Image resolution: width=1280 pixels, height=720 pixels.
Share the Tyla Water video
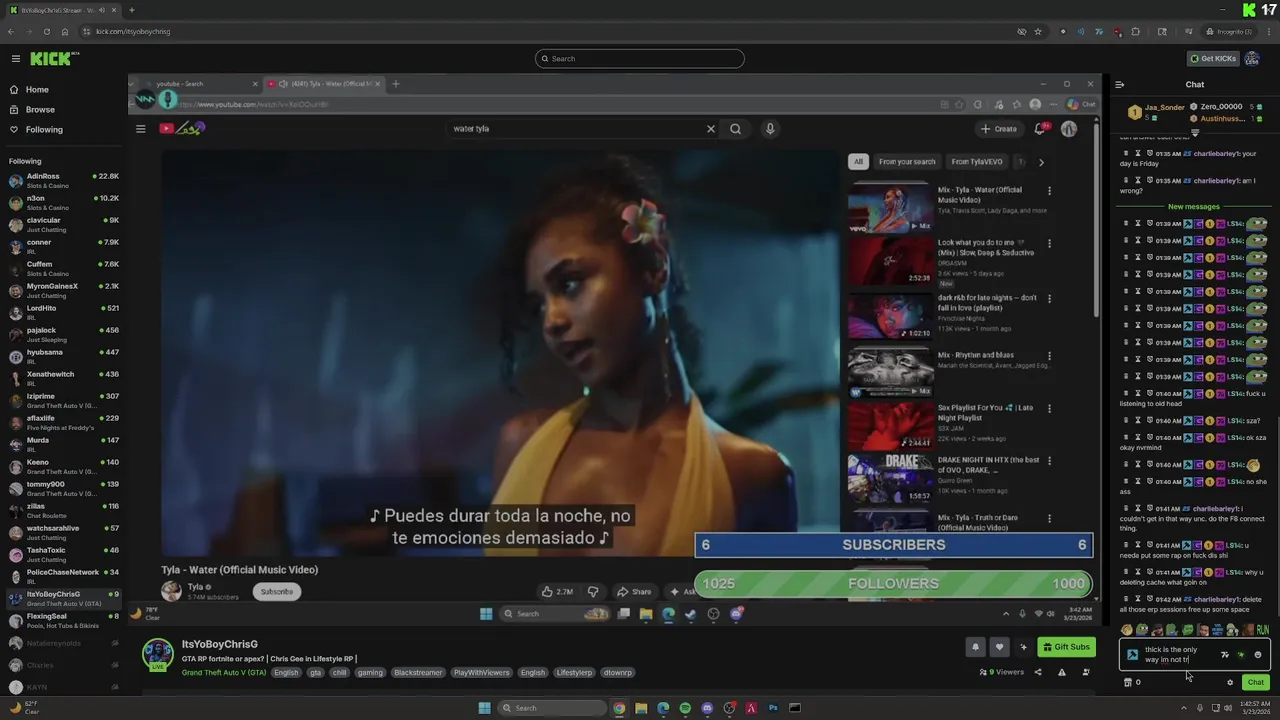(634, 591)
